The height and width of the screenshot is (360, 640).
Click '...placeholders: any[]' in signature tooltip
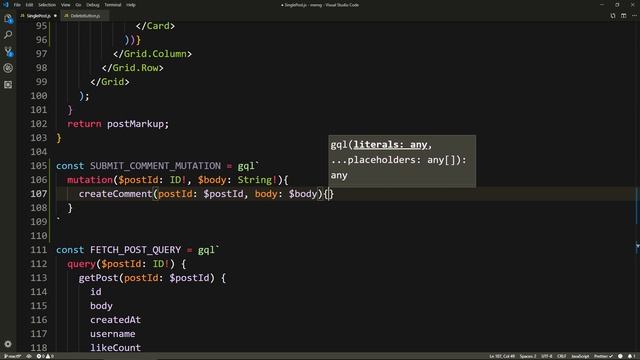[396, 160]
